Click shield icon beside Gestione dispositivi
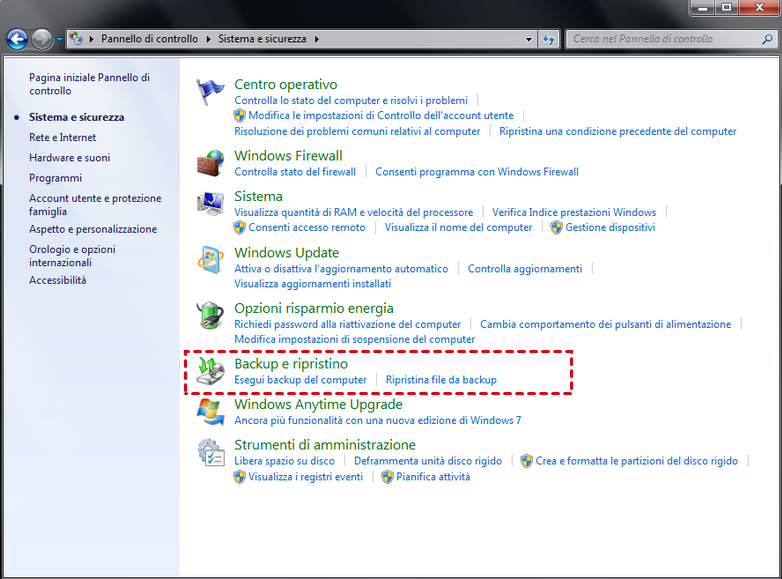Image resolution: width=782 pixels, height=579 pixels. coord(556,227)
